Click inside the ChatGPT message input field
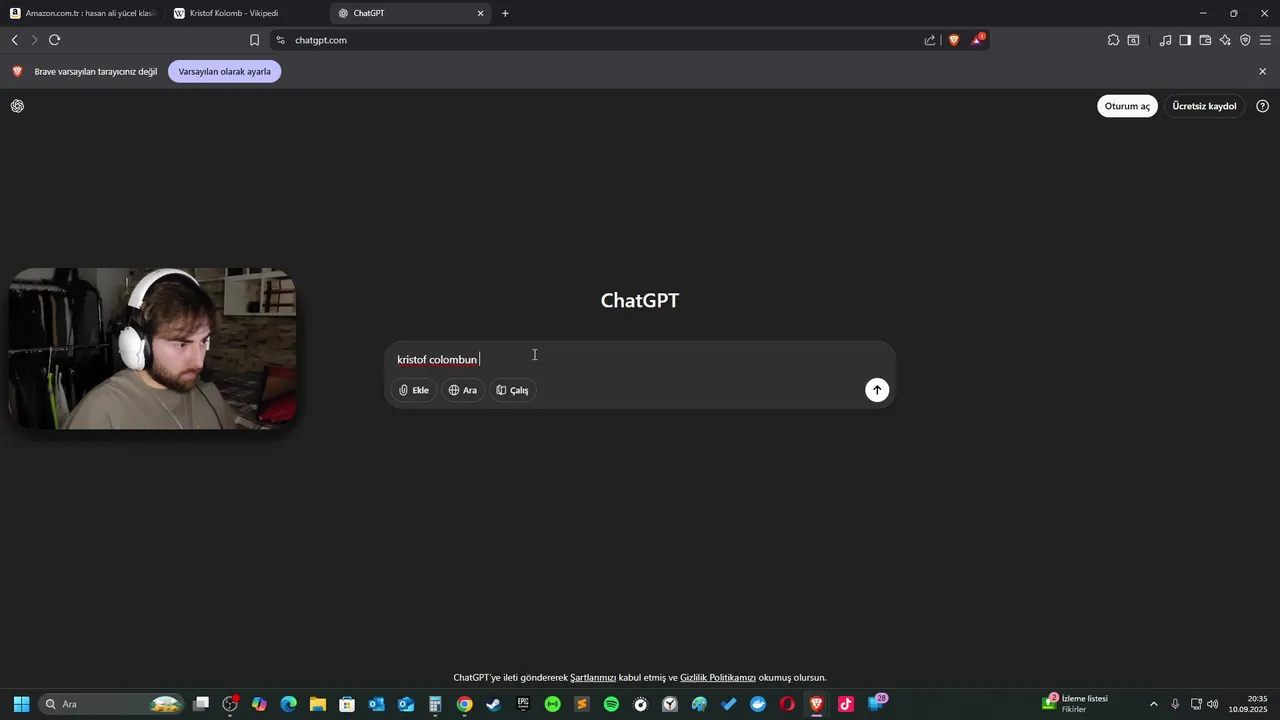 [640, 359]
